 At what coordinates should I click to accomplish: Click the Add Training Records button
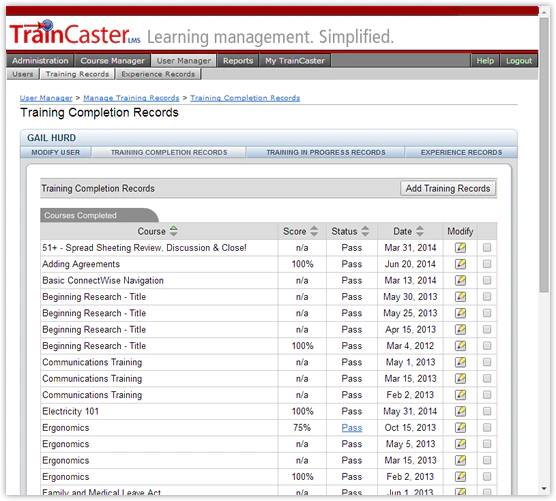point(448,188)
